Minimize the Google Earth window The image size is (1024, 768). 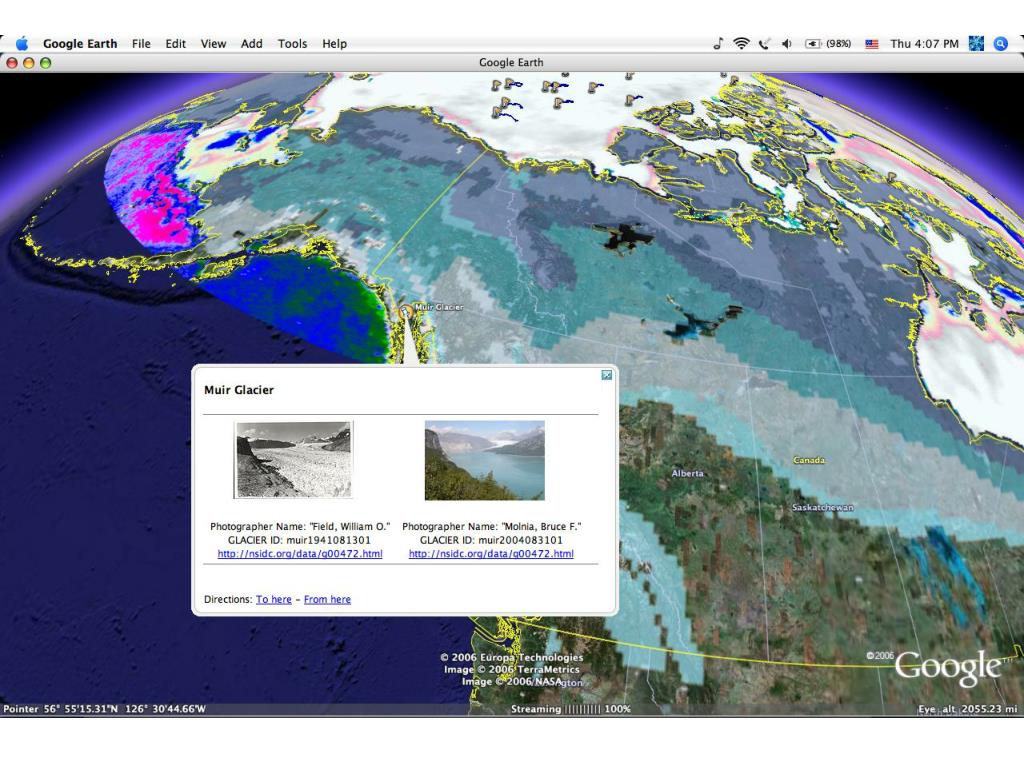(28, 63)
